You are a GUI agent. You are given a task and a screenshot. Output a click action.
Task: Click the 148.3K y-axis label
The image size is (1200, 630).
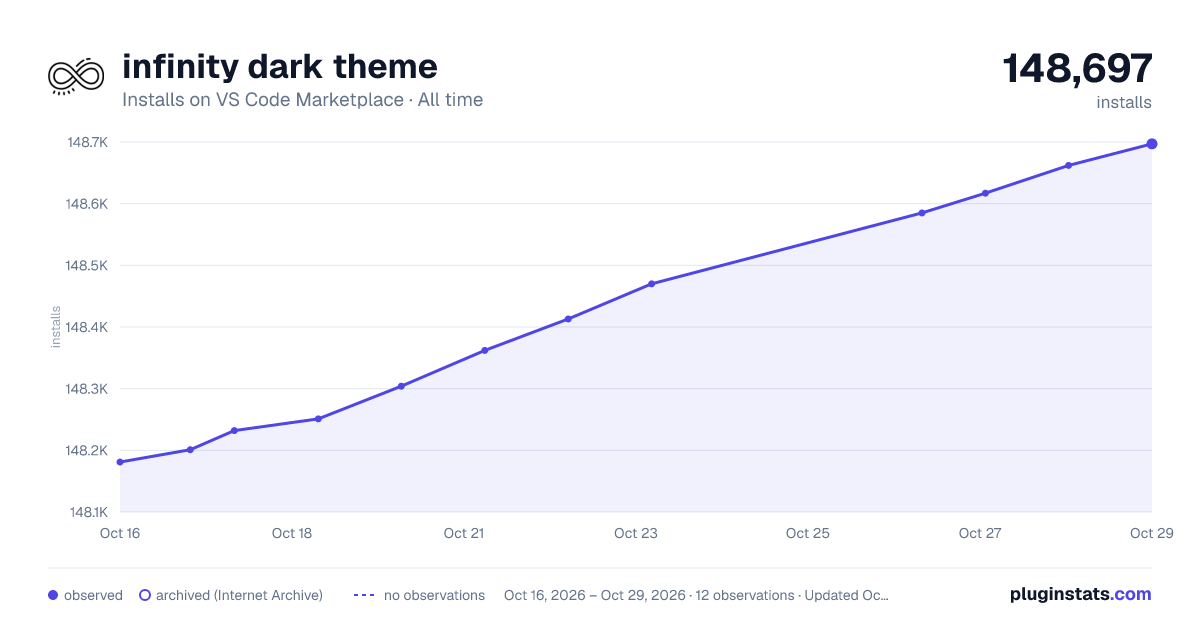click(87, 389)
